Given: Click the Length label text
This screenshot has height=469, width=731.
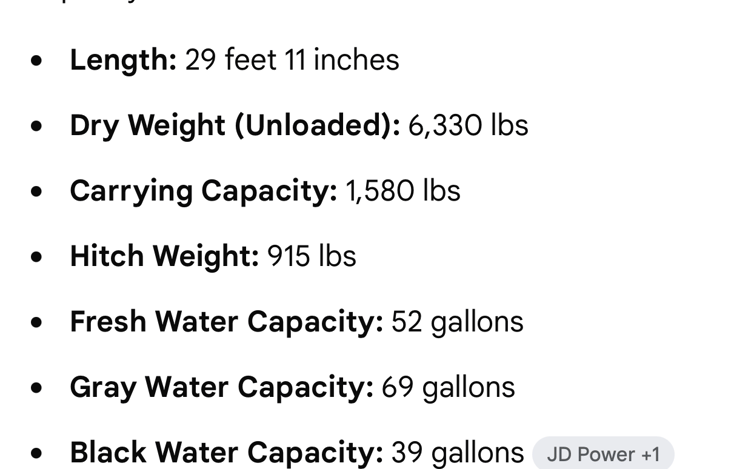Looking at the screenshot, I should click(124, 61).
